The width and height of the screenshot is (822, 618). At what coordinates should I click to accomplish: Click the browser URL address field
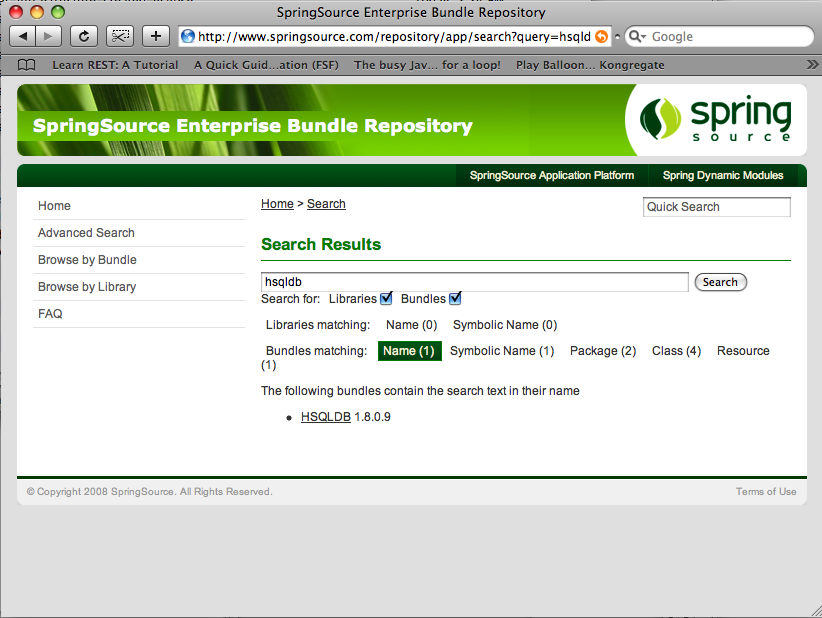[x=394, y=36]
